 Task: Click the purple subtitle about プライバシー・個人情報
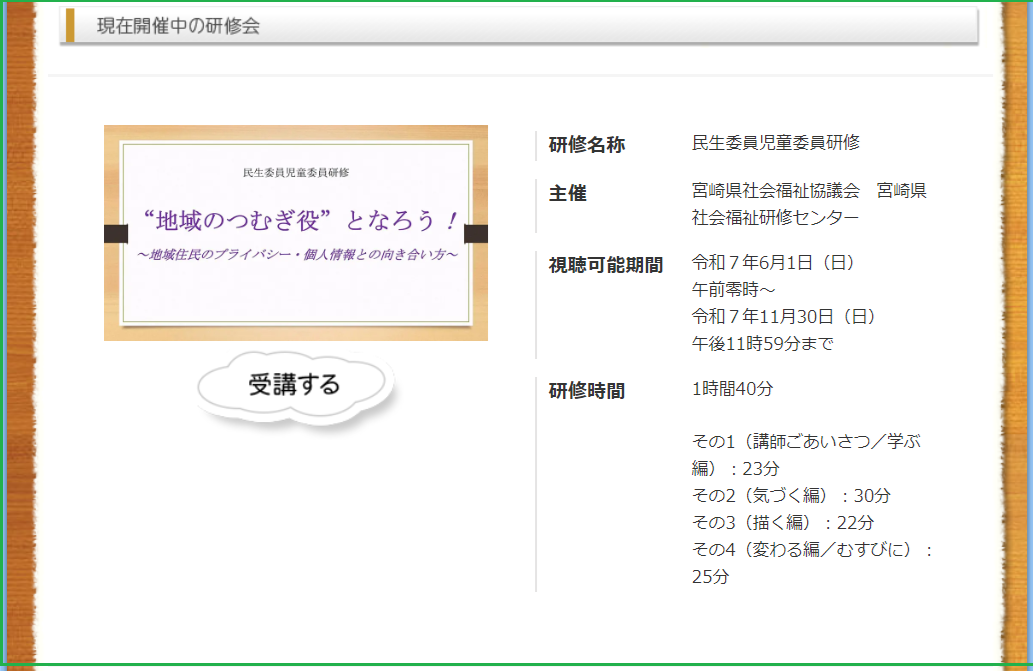tap(297, 255)
